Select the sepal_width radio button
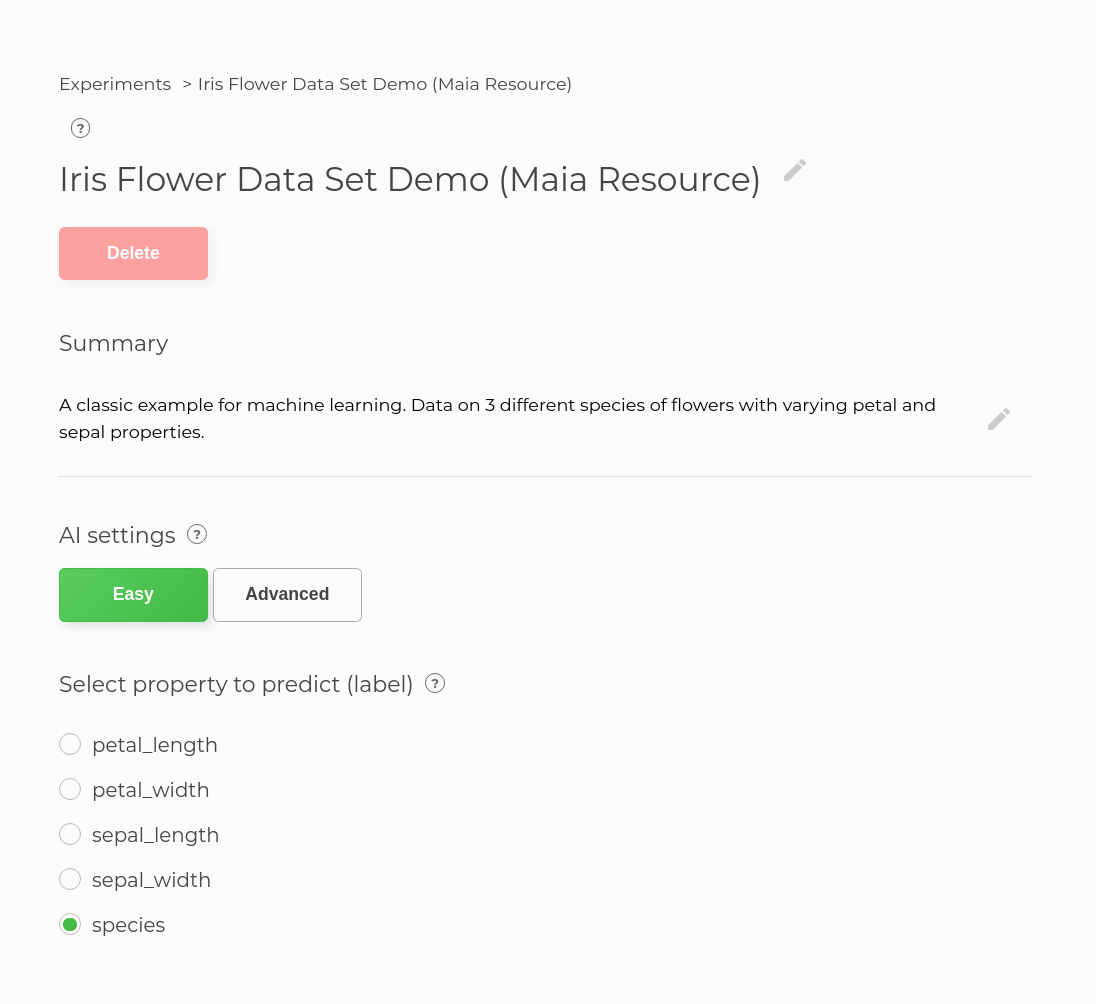Screen dimensions: 1096x1004 pos(70,879)
